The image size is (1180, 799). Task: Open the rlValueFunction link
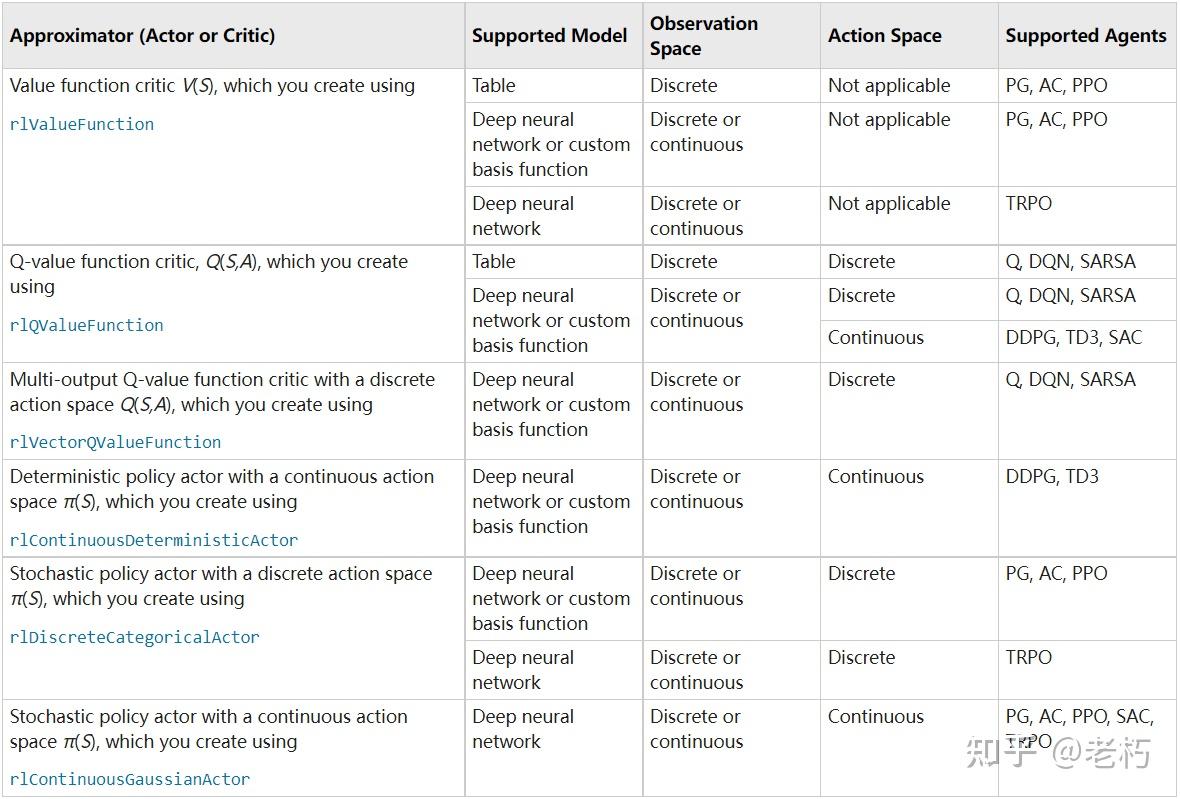82,125
